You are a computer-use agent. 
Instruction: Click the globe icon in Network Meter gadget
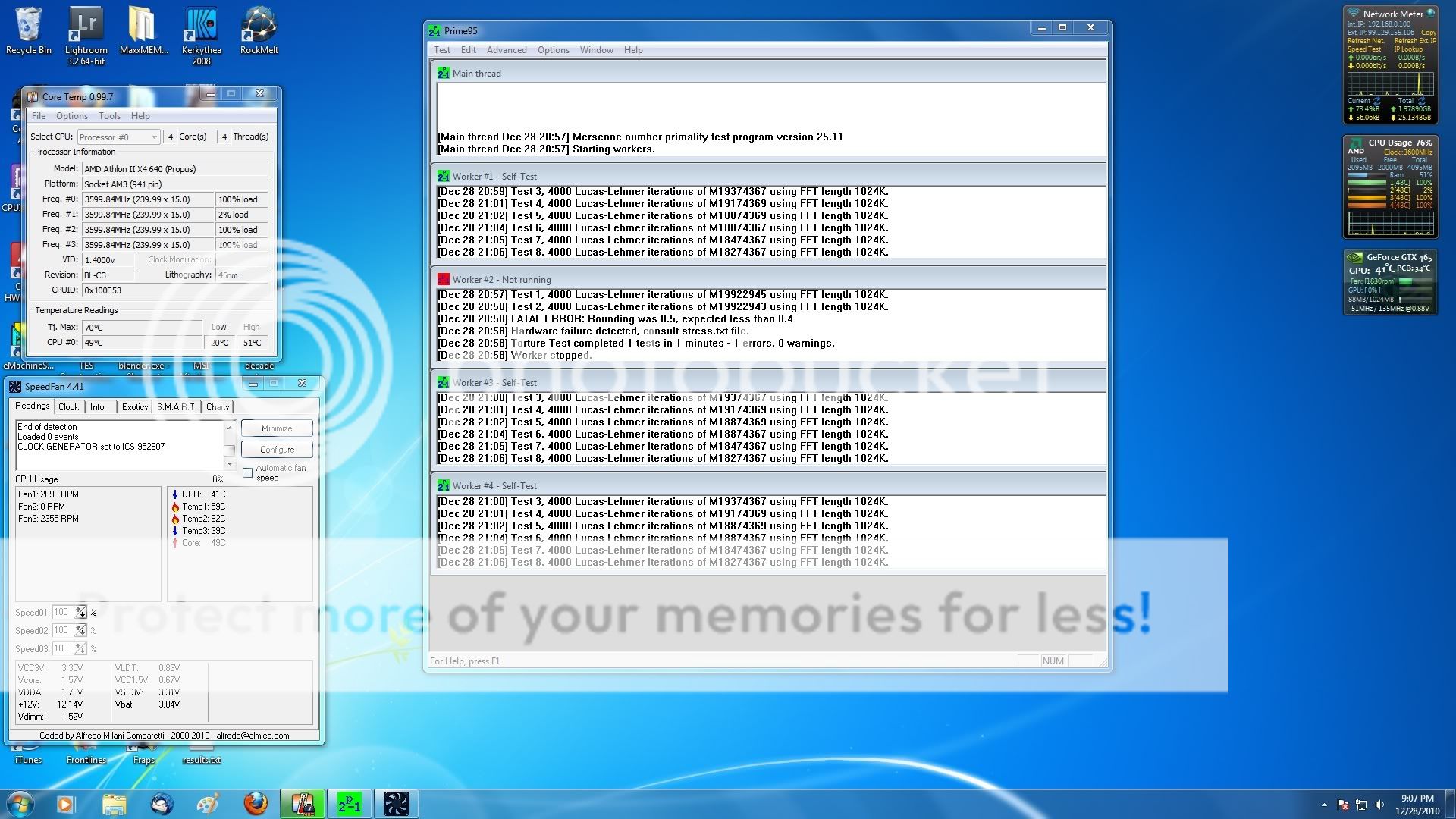pyautogui.click(x=1430, y=13)
